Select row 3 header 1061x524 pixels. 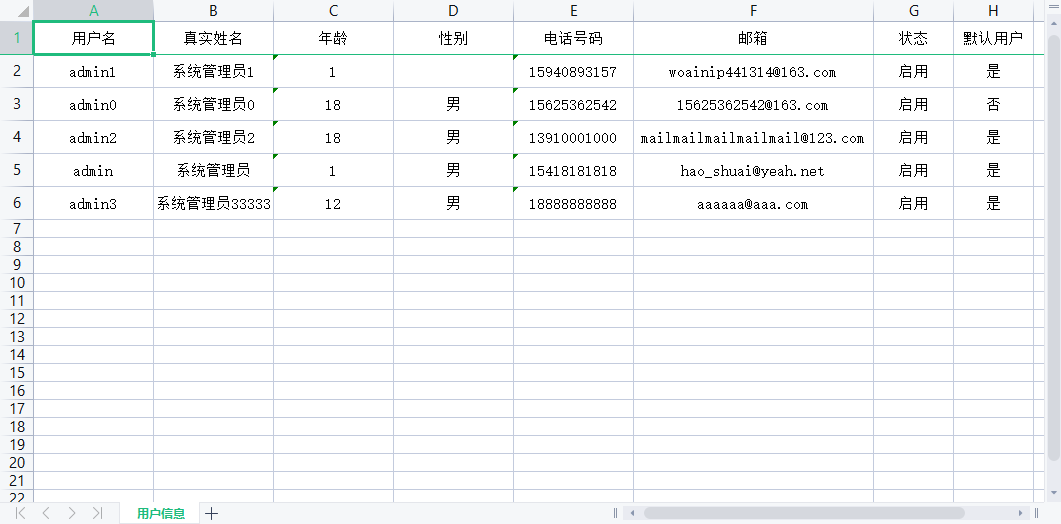point(16,104)
